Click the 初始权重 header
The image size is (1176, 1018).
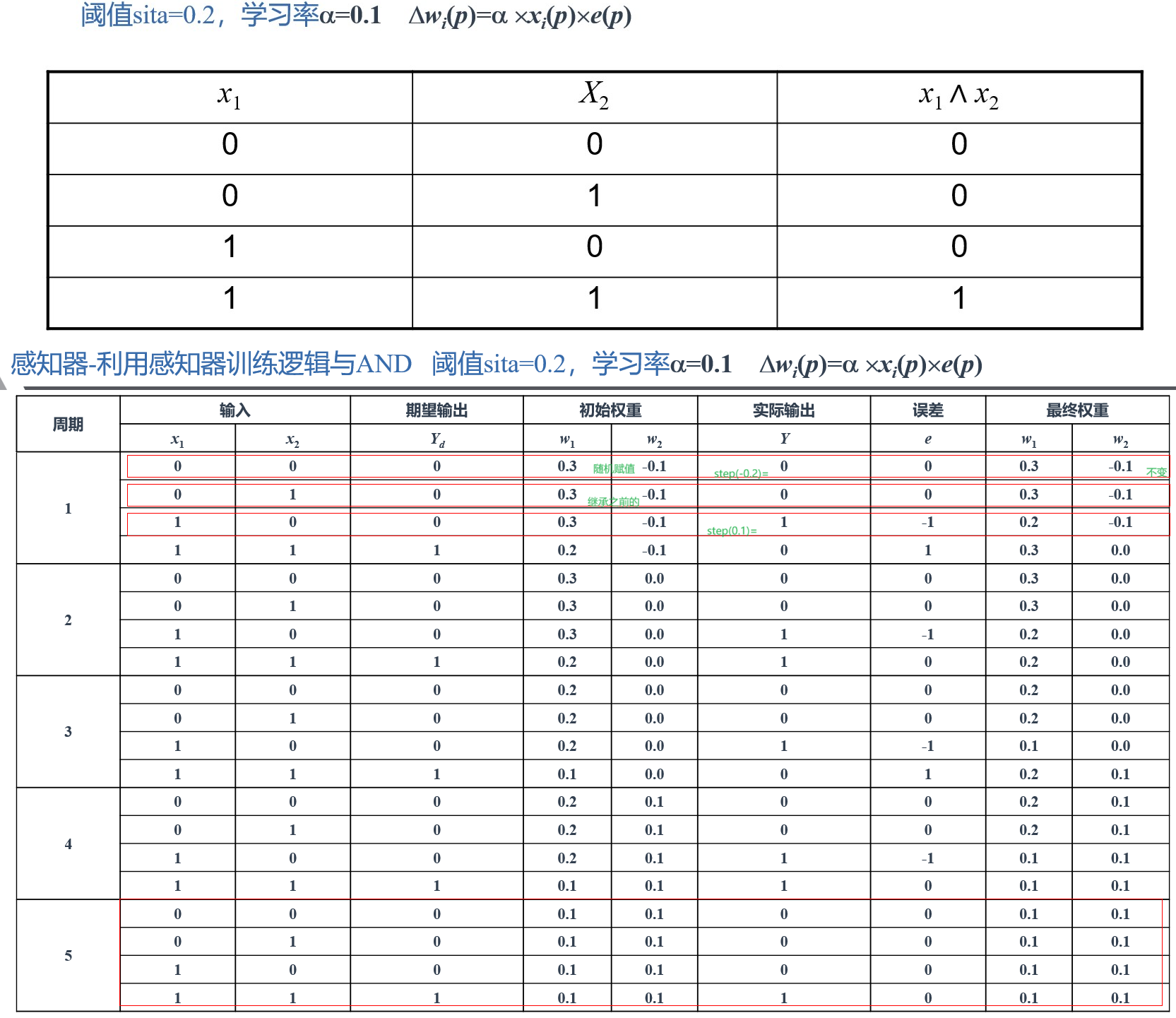point(610,410)
